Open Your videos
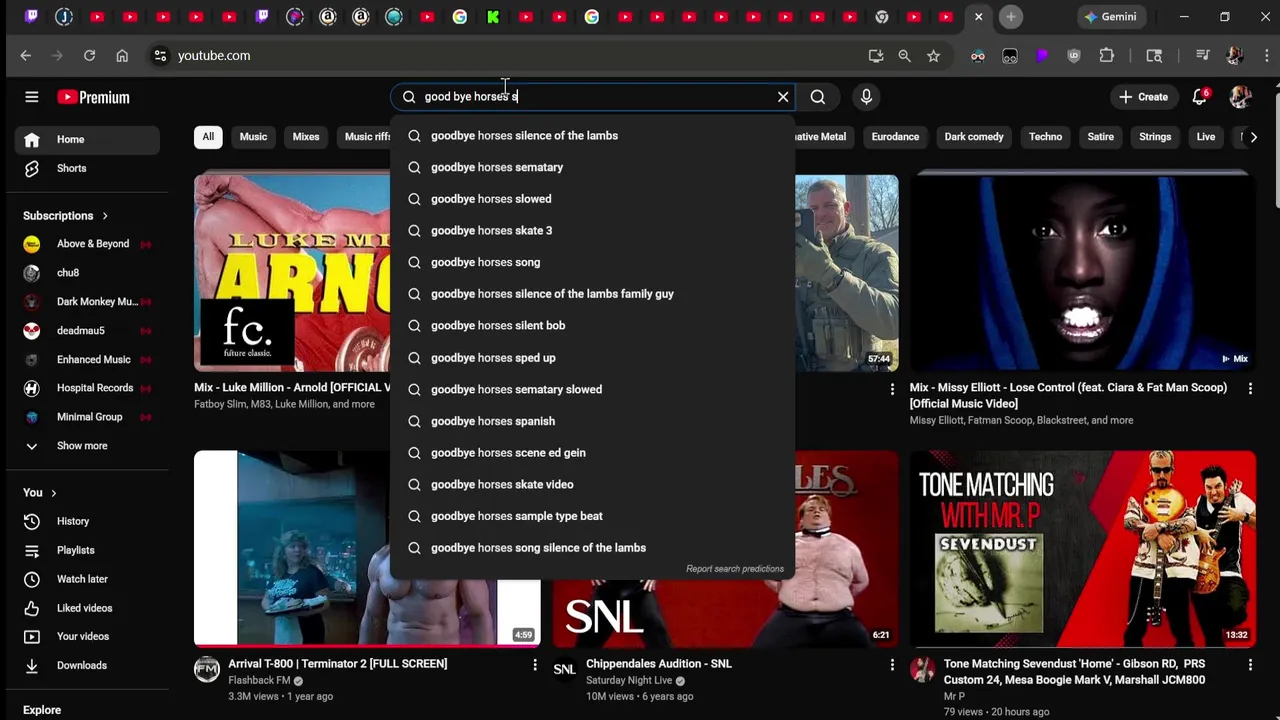Screen dimensions: 1280x720 pos(83,636)
